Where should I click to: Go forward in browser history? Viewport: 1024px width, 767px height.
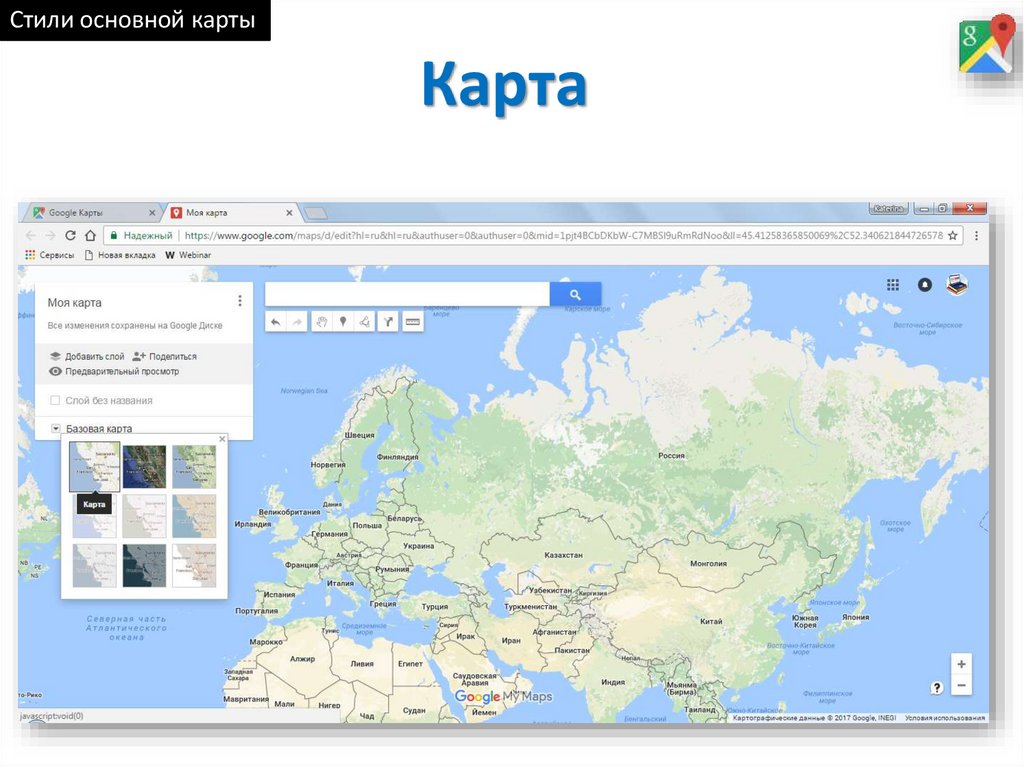point(50,236)
